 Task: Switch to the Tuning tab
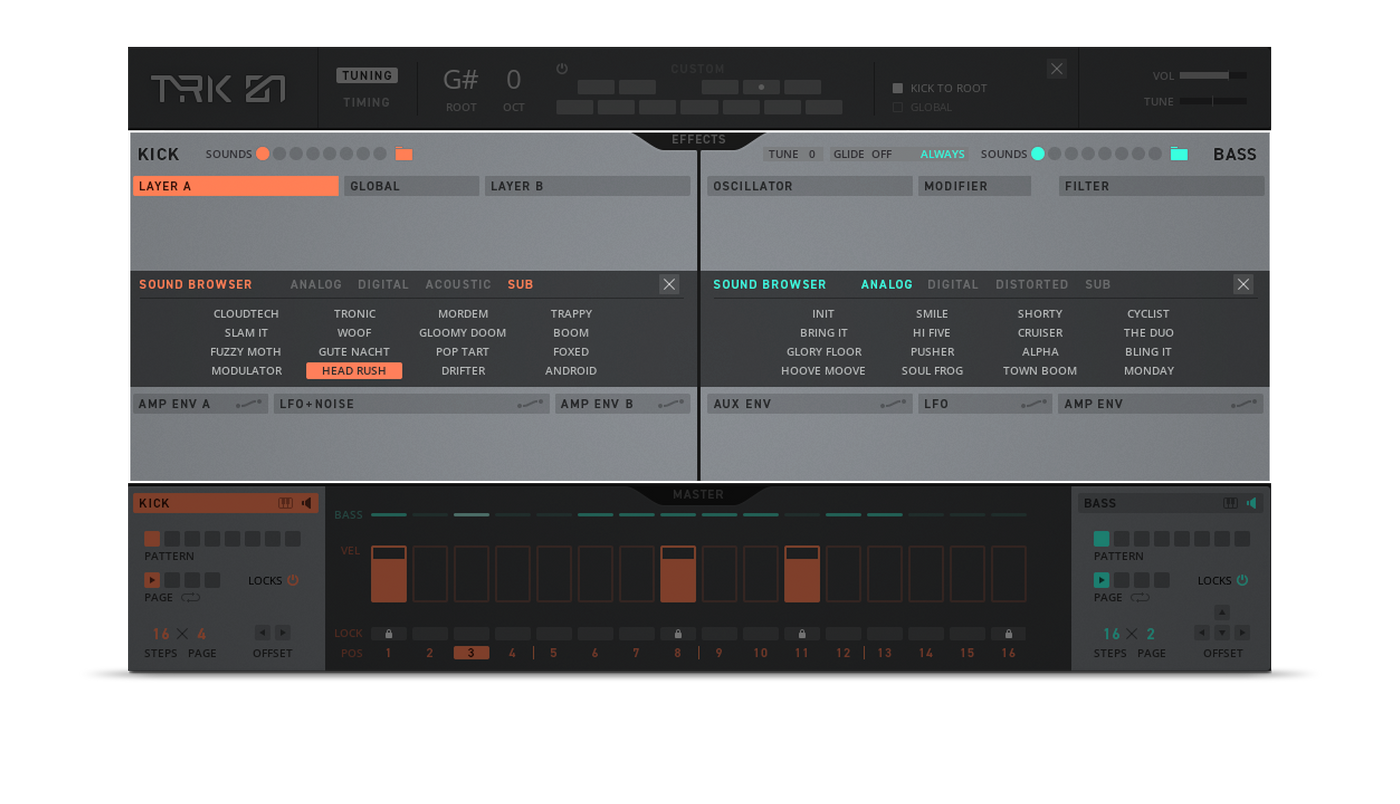pyautogui.click(x=367, y=75)
